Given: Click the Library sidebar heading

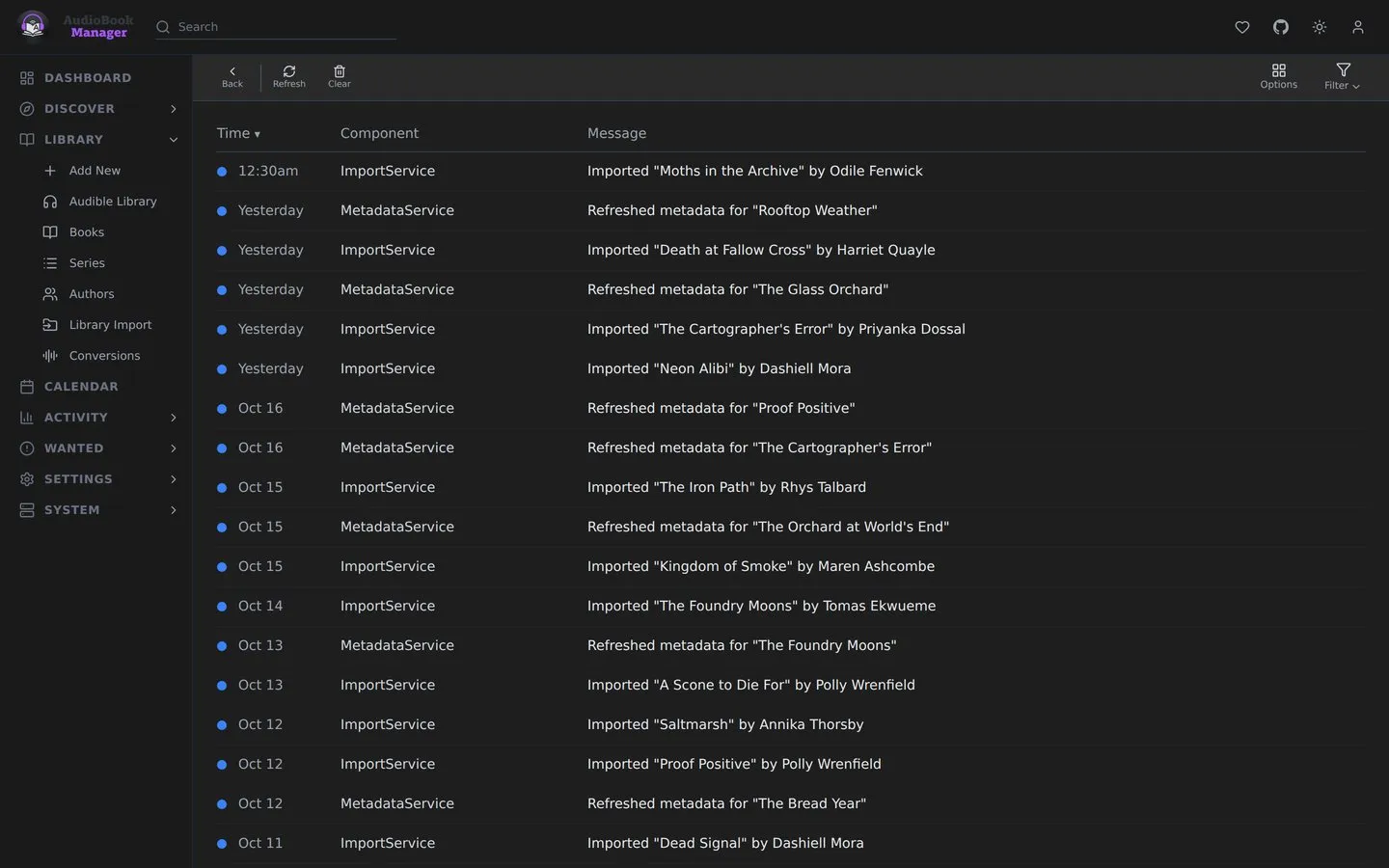Looking at the screenshot, I should pyautogui.click(x=73, y=140).
